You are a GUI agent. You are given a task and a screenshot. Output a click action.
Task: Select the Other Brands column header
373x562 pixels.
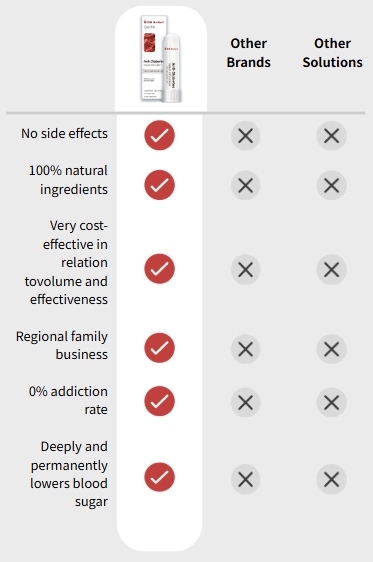point(249,53)
